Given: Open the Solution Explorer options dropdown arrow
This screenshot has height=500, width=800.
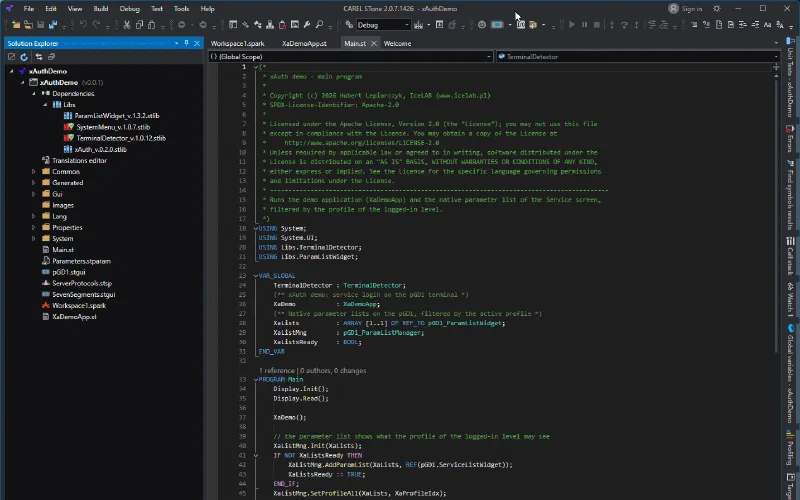Looking at the screenshot, I should 177,43.
